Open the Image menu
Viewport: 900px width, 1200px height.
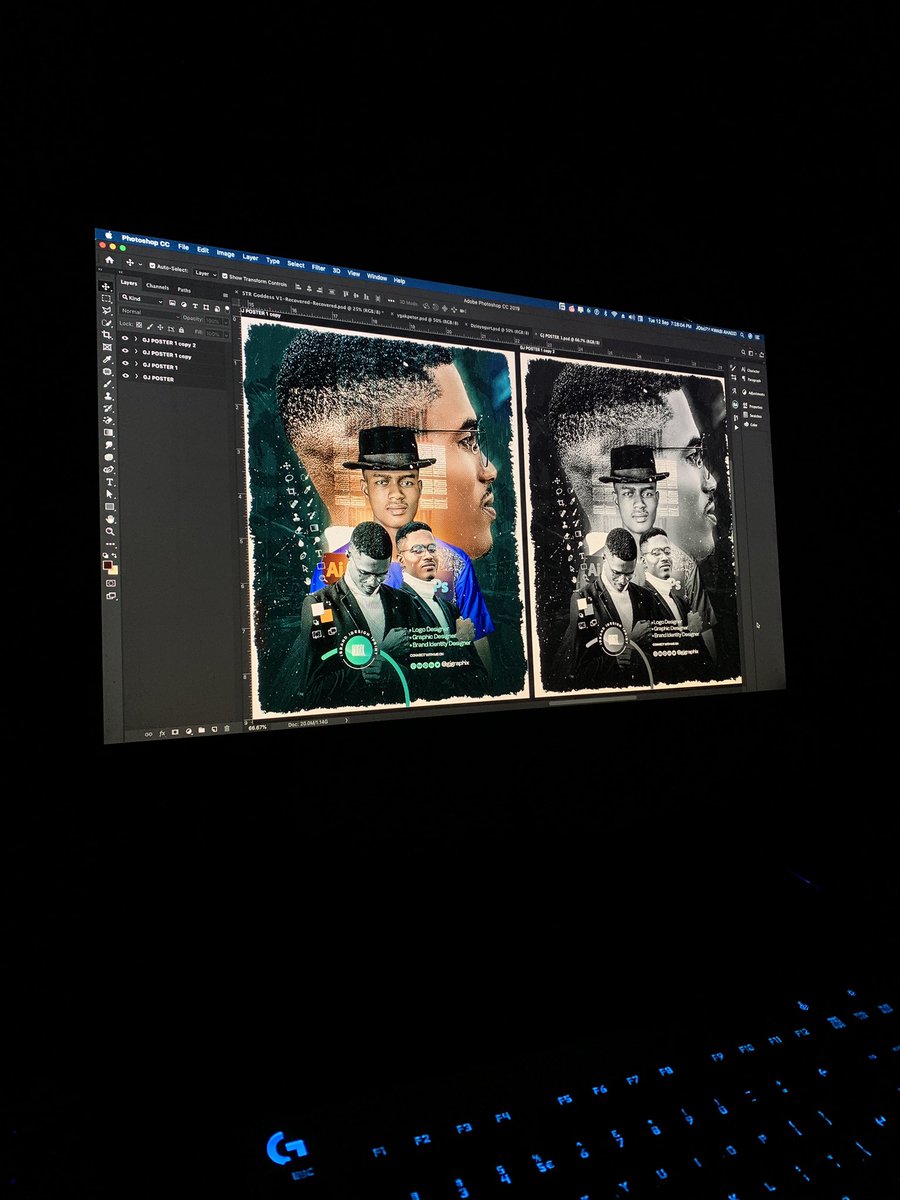click(226, 254)
